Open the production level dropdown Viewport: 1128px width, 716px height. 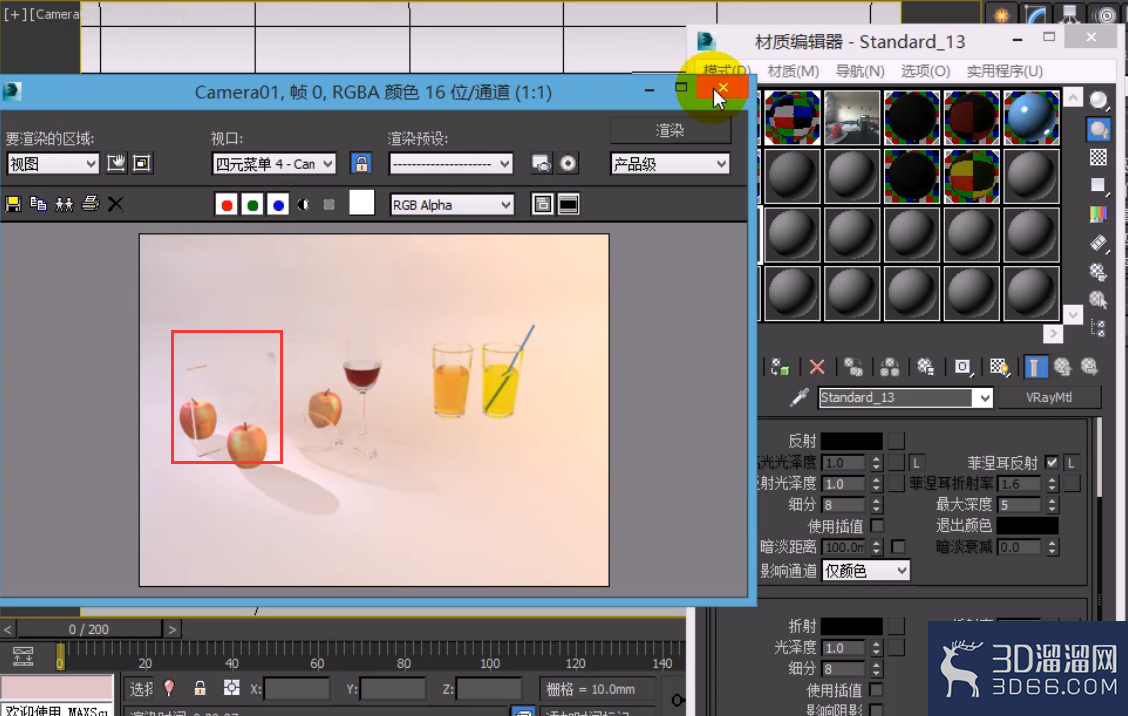670,164
